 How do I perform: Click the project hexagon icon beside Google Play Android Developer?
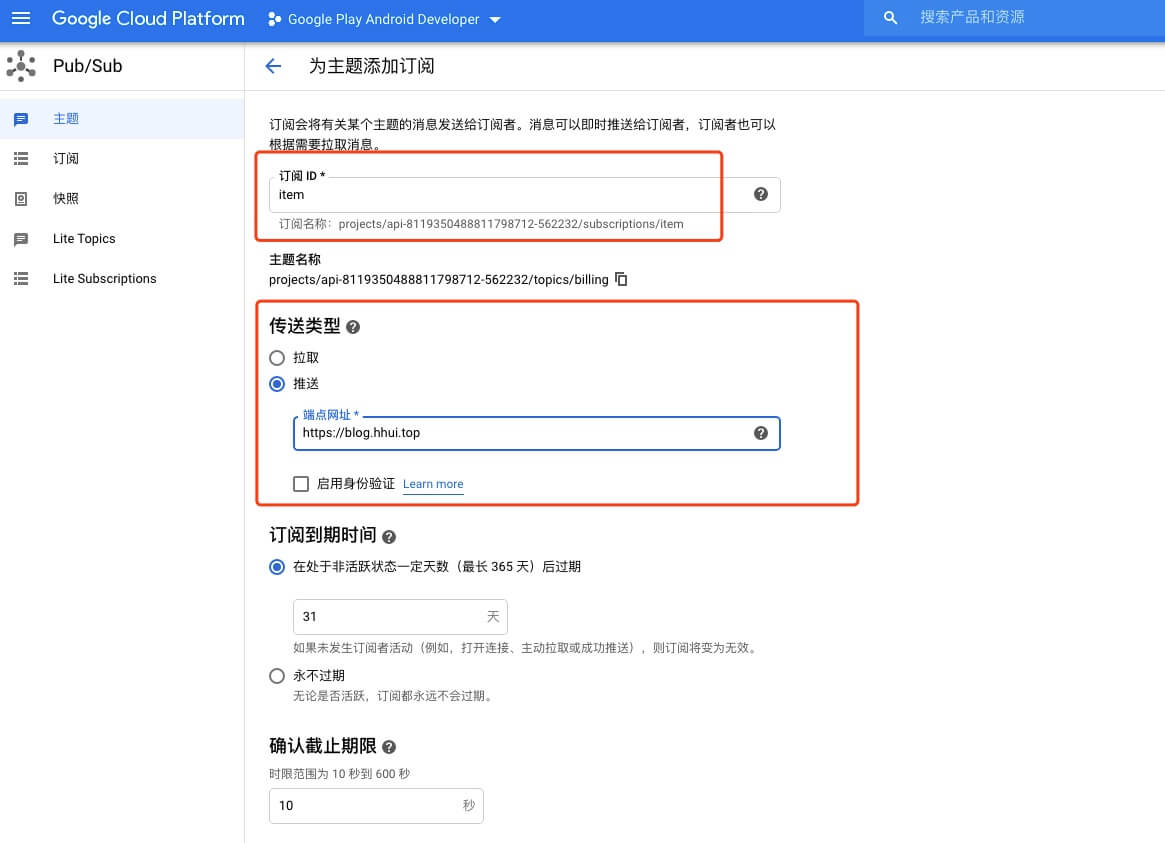pyautogui.click(x=274, y=19)
